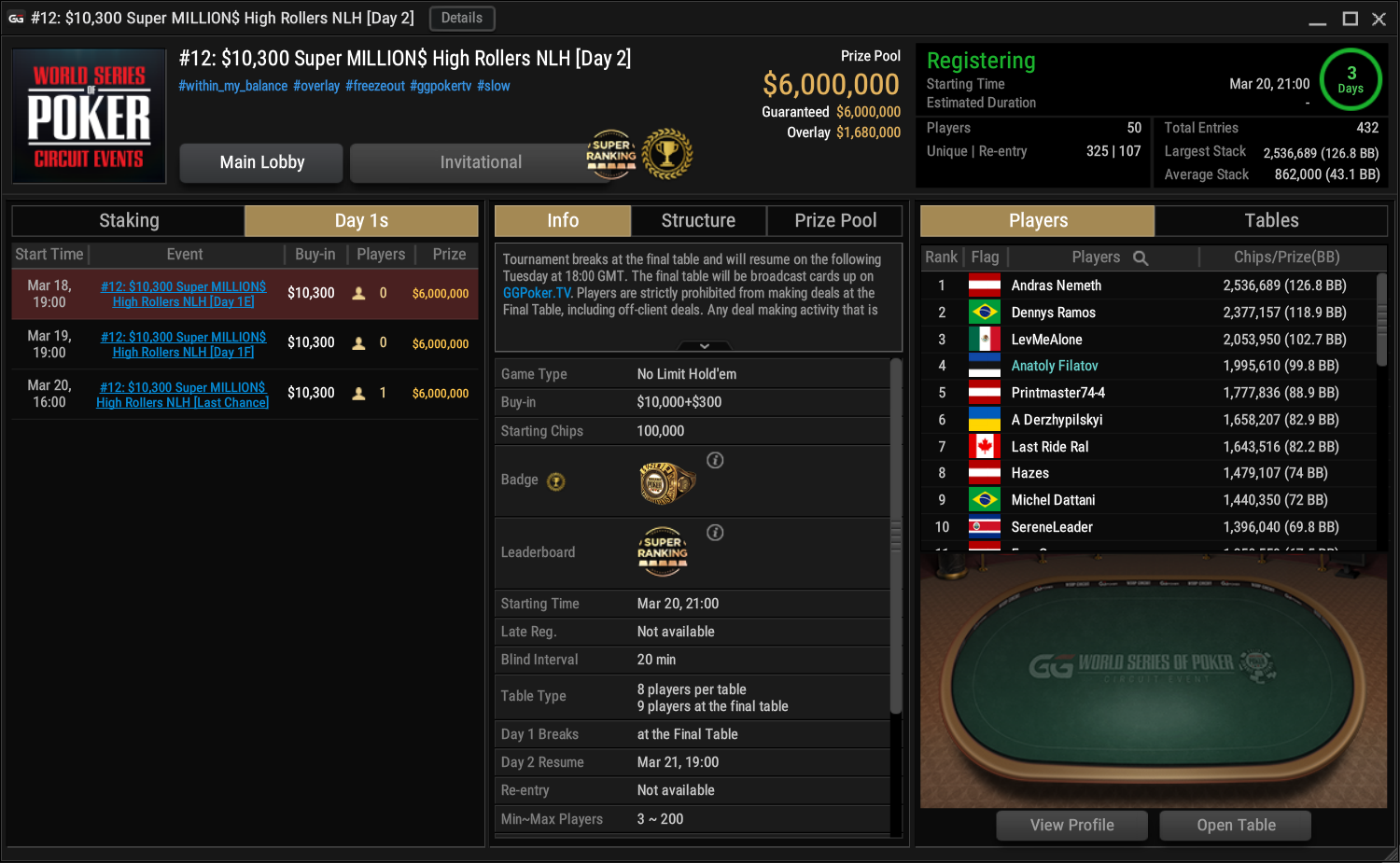Select the Staking tab
This screenshot has width=1400, height=863.
129,221
